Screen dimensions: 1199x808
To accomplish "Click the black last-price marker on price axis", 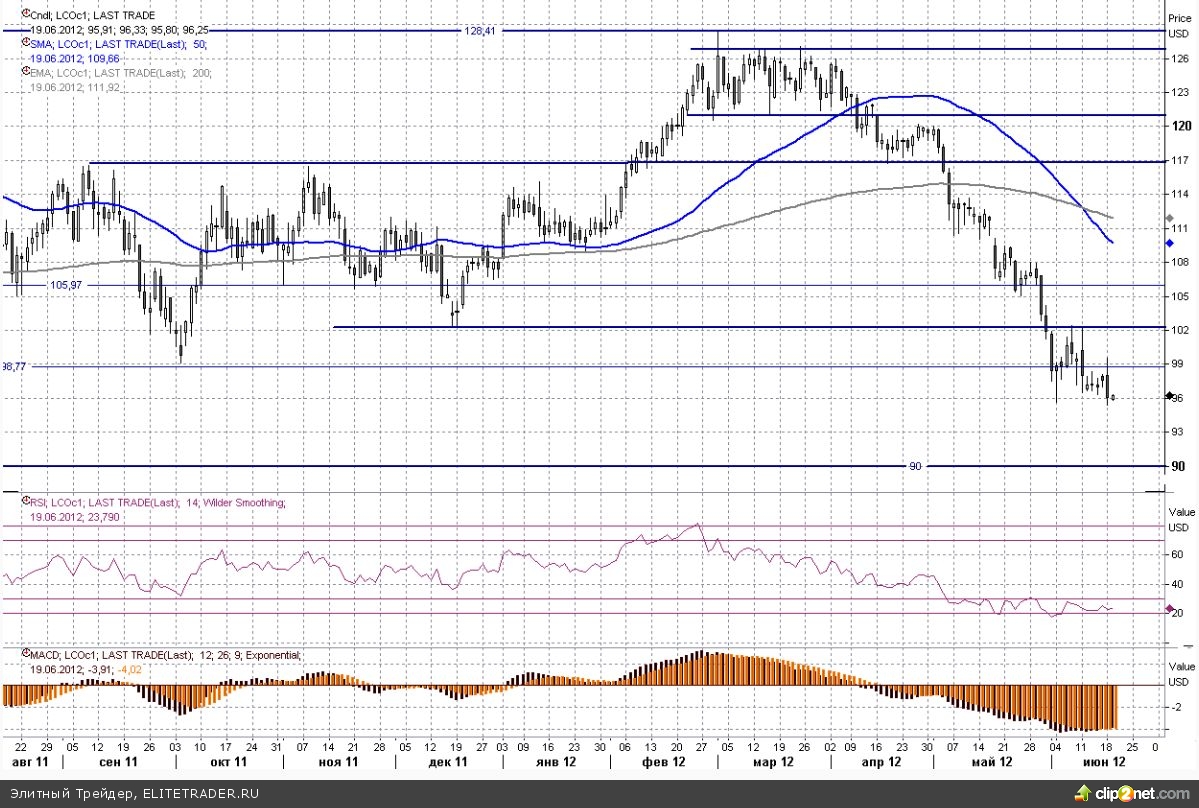I will pos(1170,396).
